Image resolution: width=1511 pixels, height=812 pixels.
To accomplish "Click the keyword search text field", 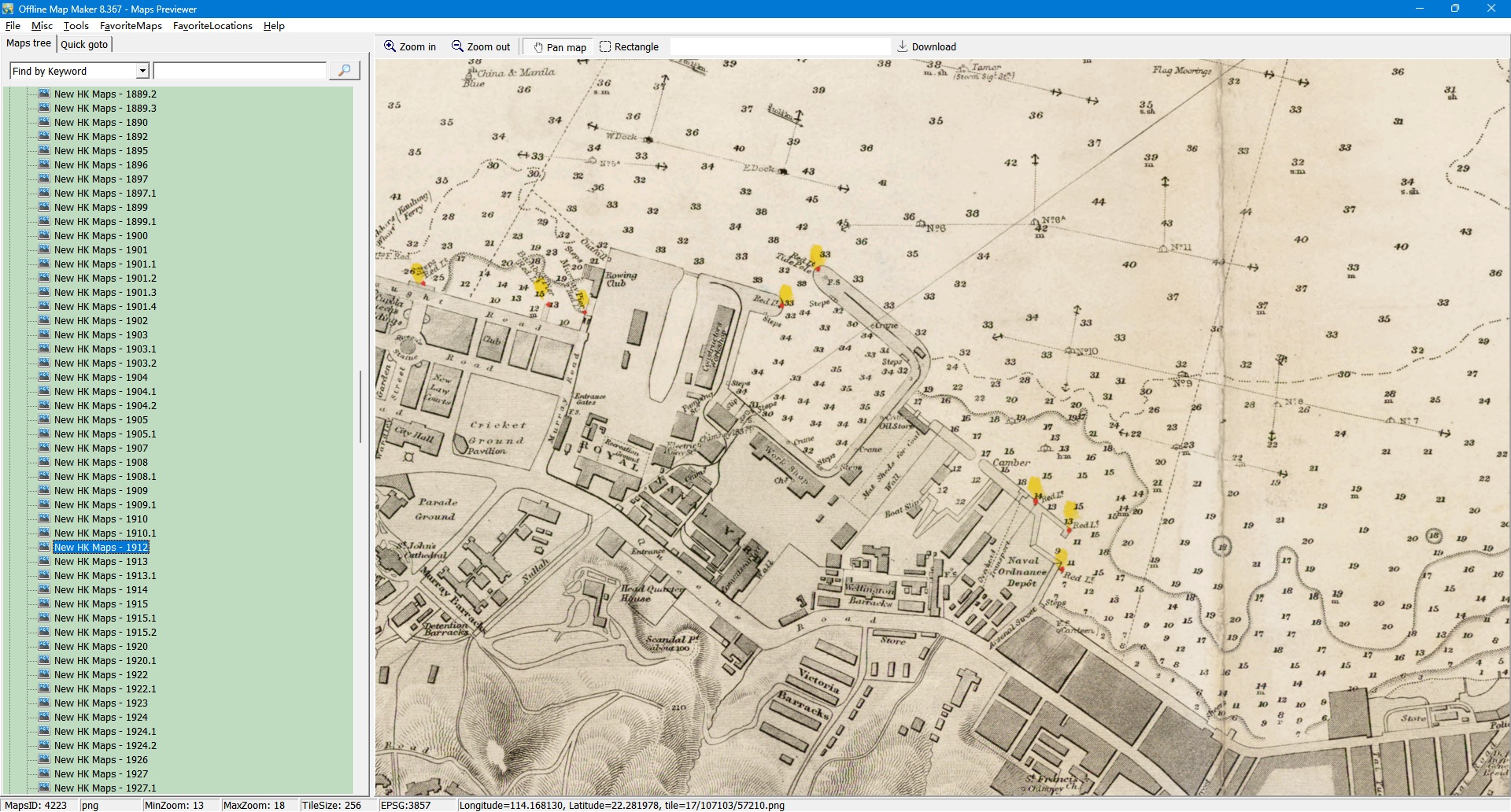I will point(239,71).
